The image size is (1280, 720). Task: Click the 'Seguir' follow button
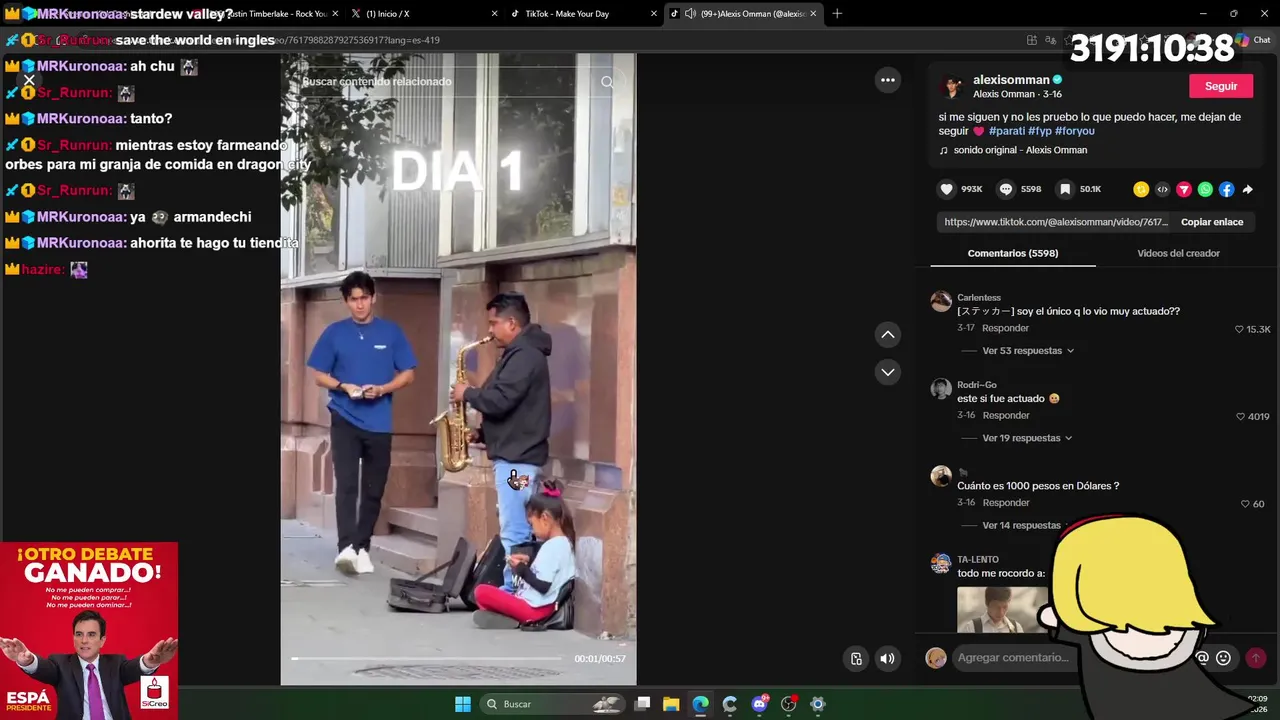click(1220, 86)
